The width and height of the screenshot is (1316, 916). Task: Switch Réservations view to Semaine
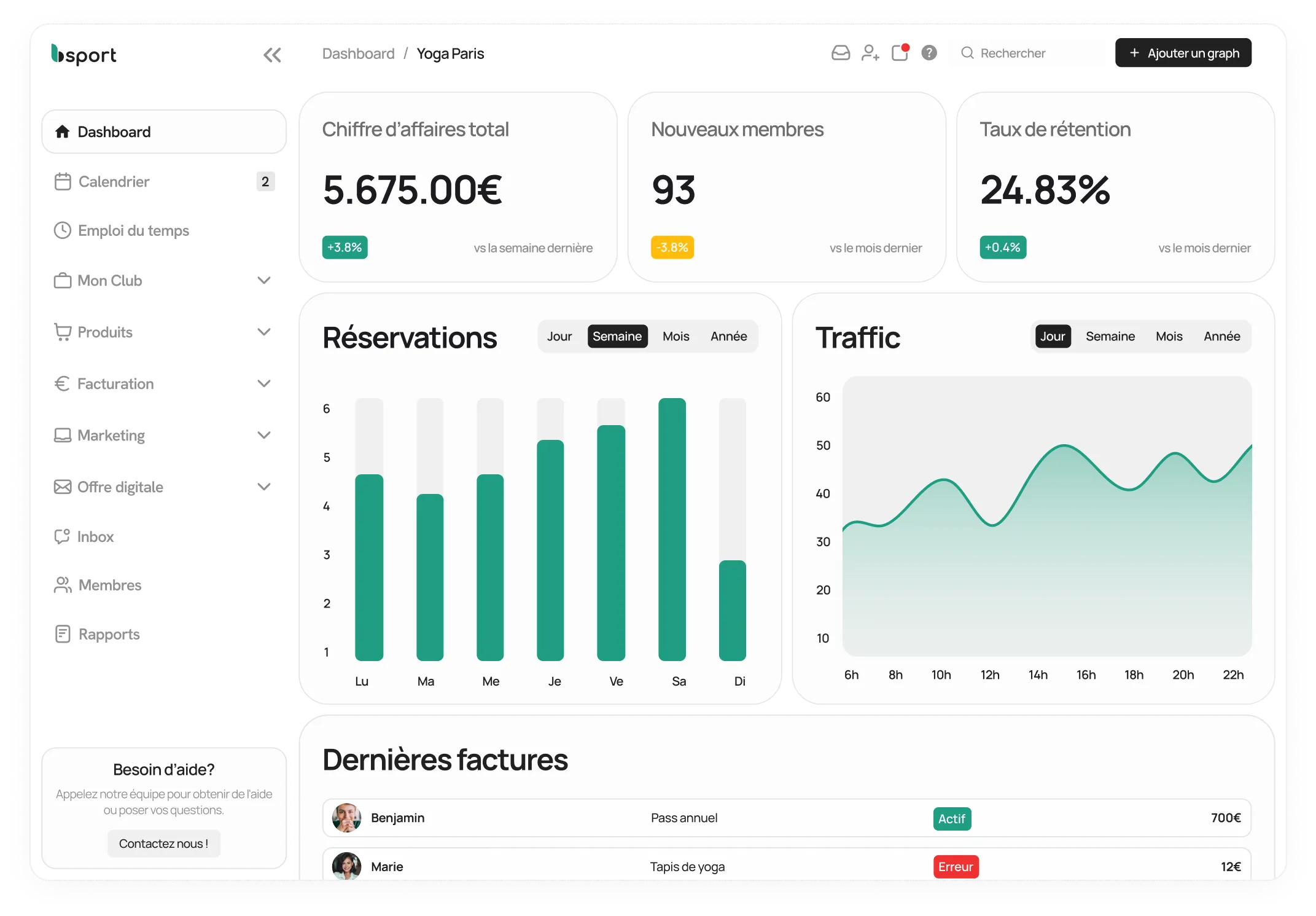[617, 336]
